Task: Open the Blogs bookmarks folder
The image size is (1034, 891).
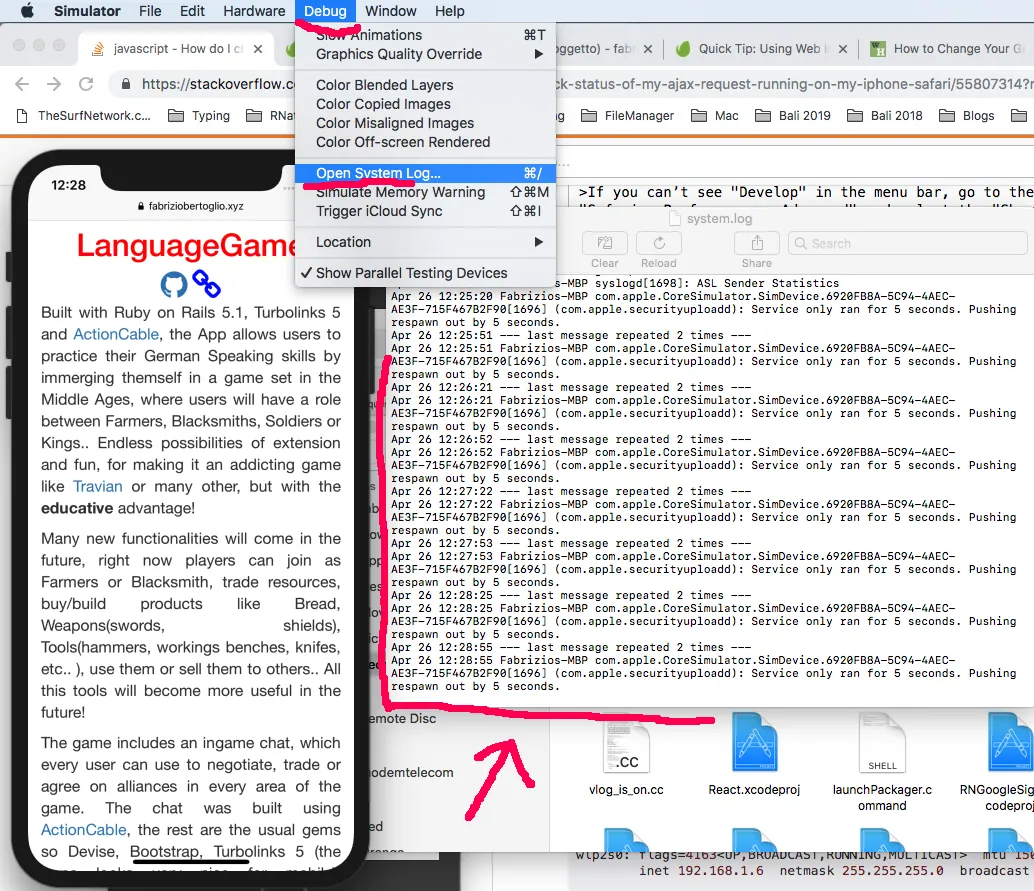Action: coord(967,116)
